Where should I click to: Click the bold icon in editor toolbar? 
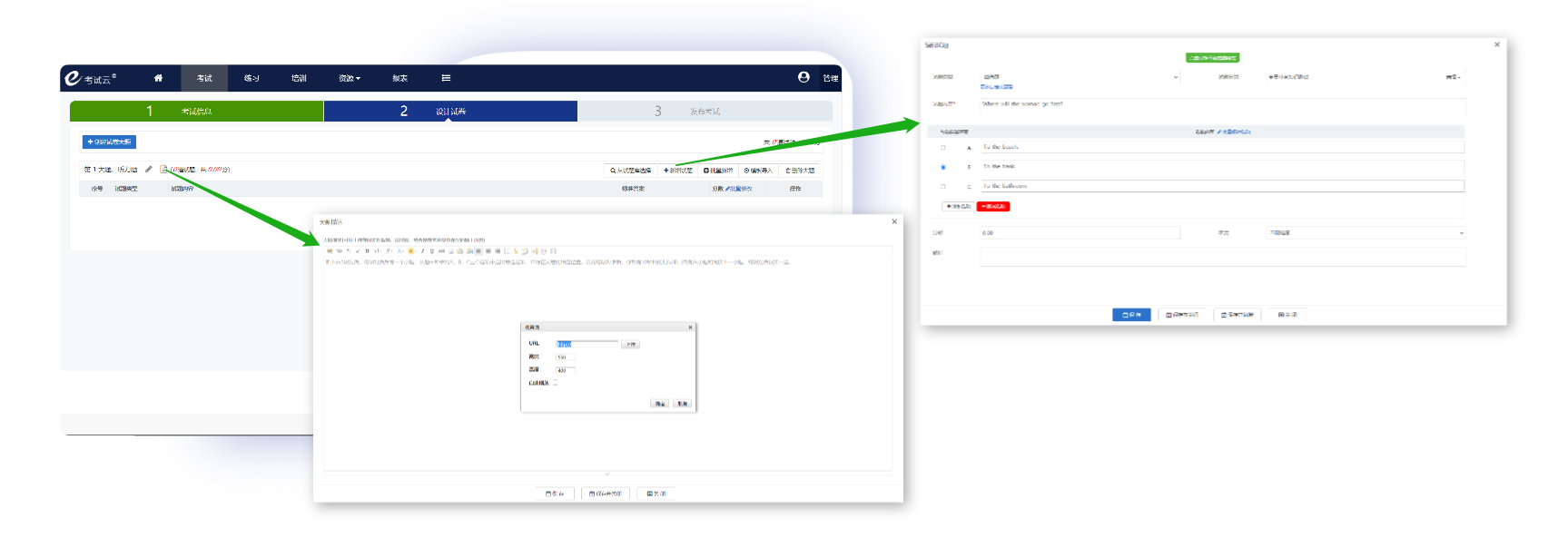point(367,251)
